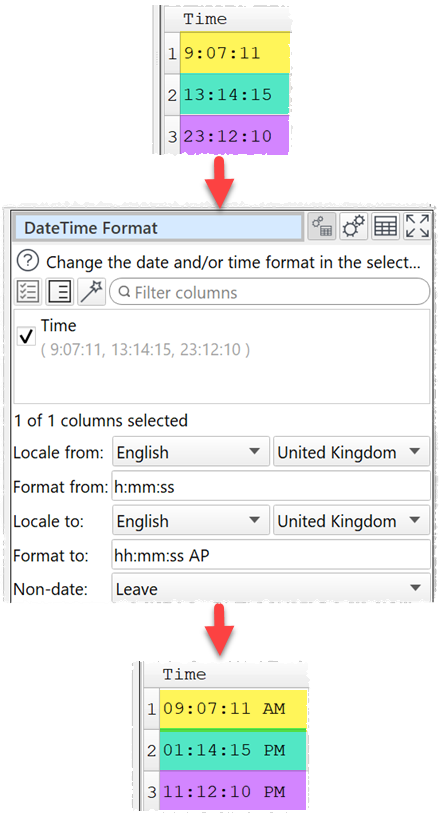Screen dimensions: 440x817
Task: Click the Locale from label
Action: tap(58, 452)
